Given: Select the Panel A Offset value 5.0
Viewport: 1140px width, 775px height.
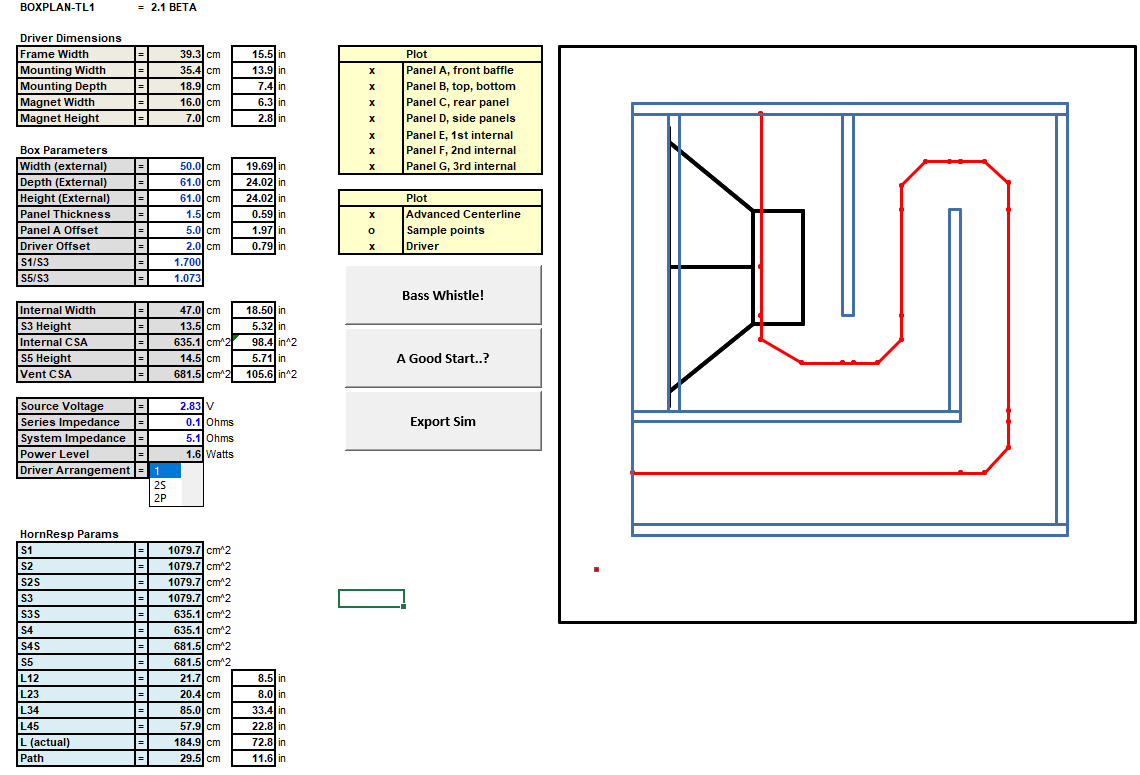Looking at the screenshot, I should click(x=176, y=230).
